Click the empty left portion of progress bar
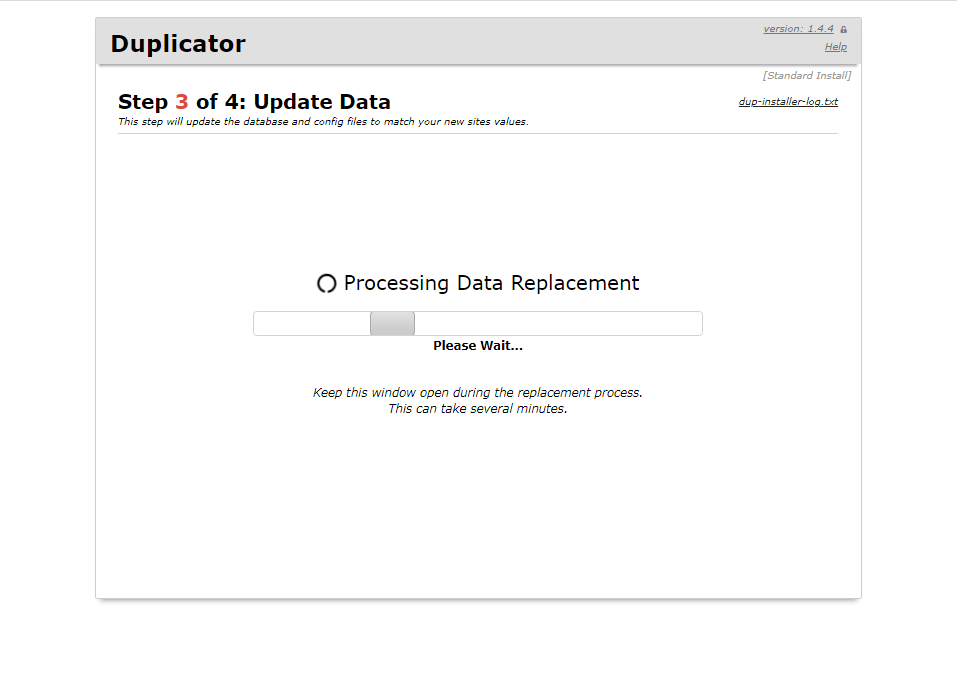The height and width of the screenshot is (691, 957). pos(310,324)
